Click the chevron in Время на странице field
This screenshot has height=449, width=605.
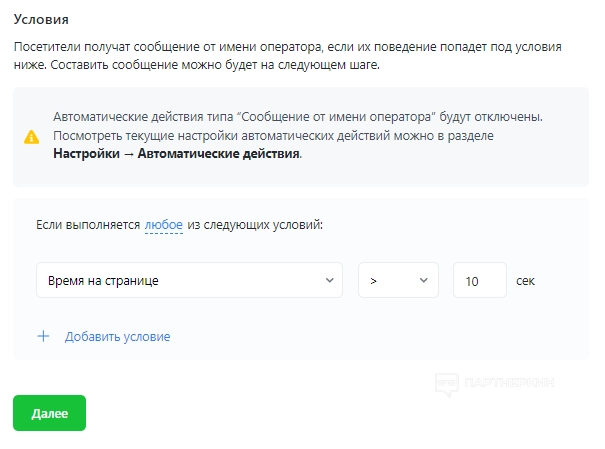[330, 281]
